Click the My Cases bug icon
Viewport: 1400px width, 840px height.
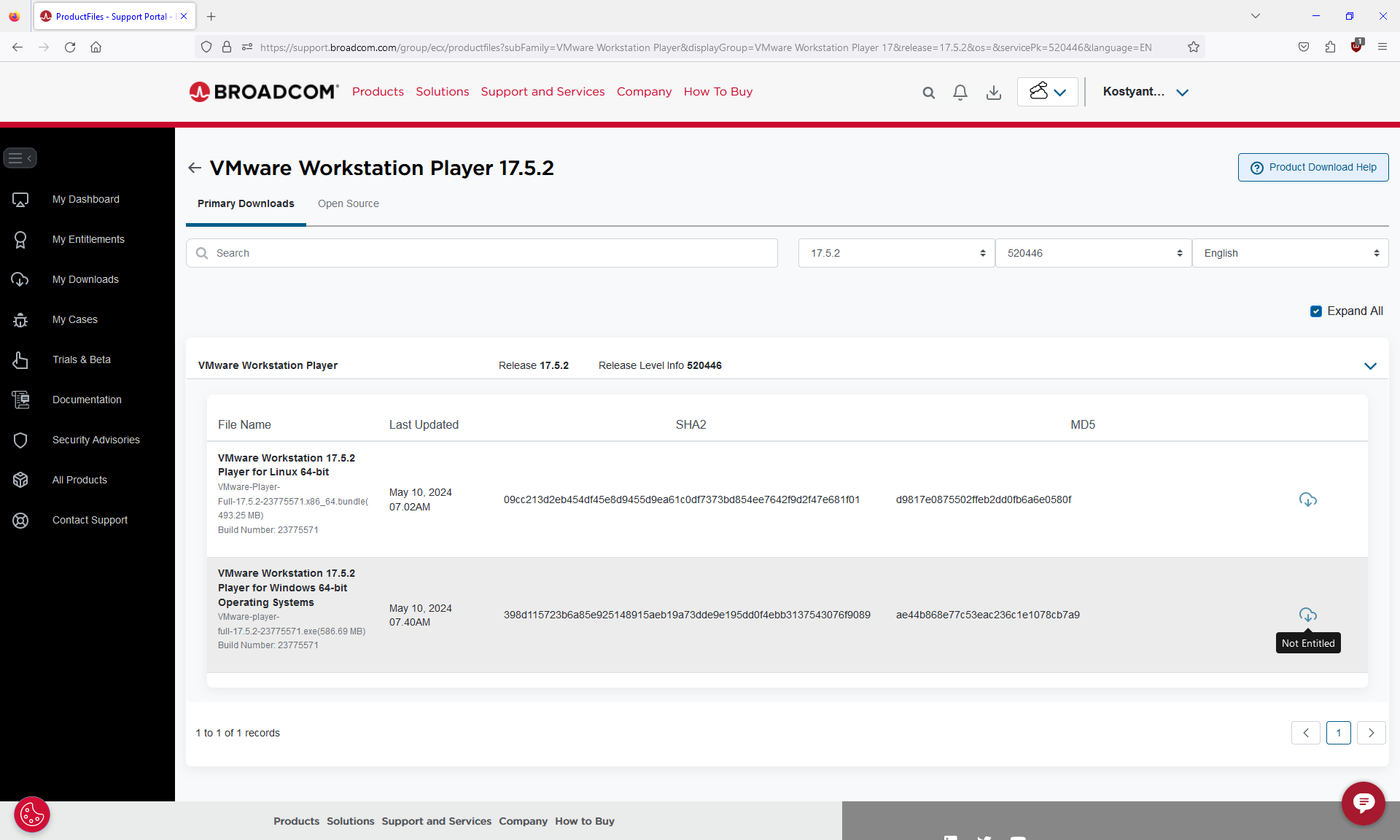(20, 320)
